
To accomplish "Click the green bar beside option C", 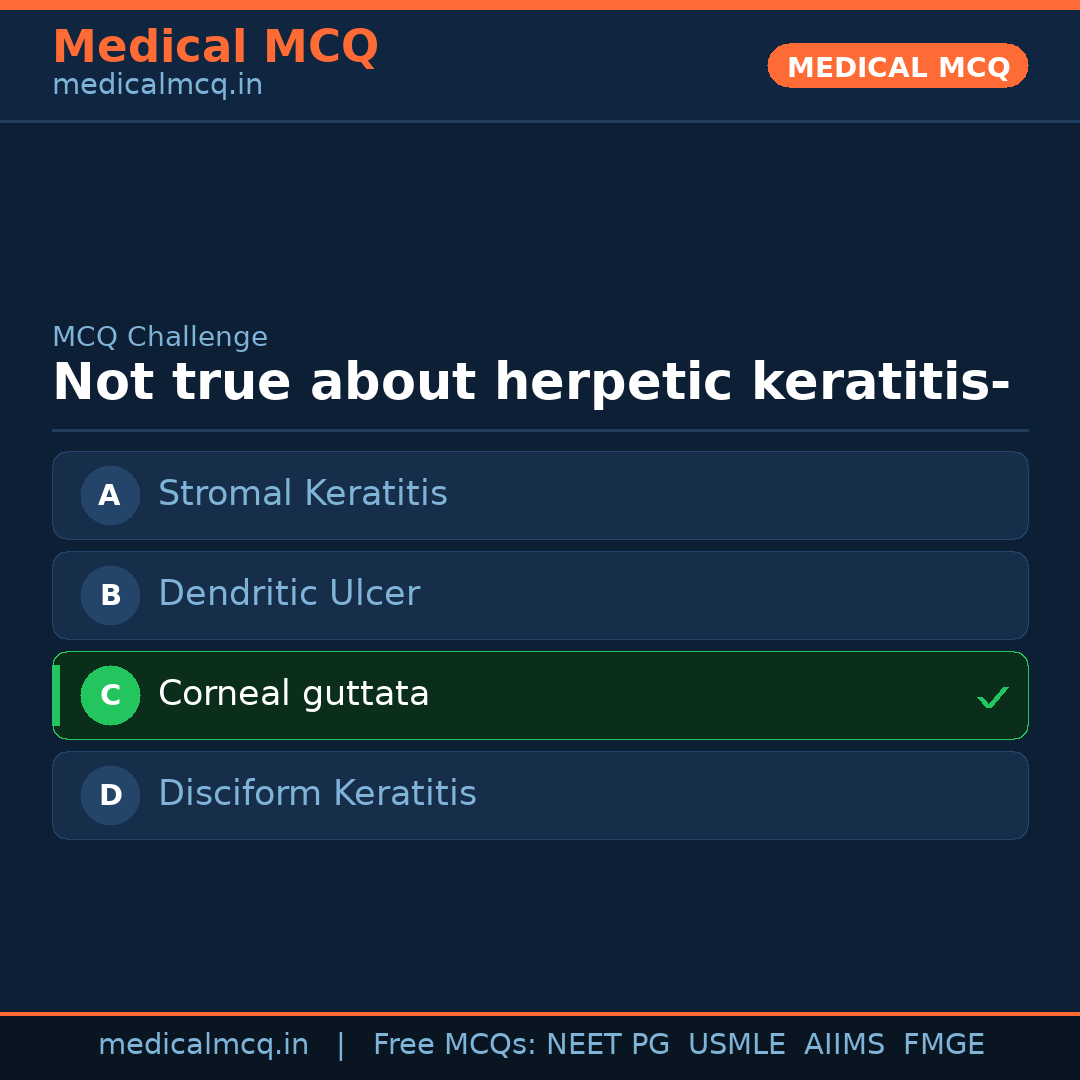I will (x=56, y=695).
